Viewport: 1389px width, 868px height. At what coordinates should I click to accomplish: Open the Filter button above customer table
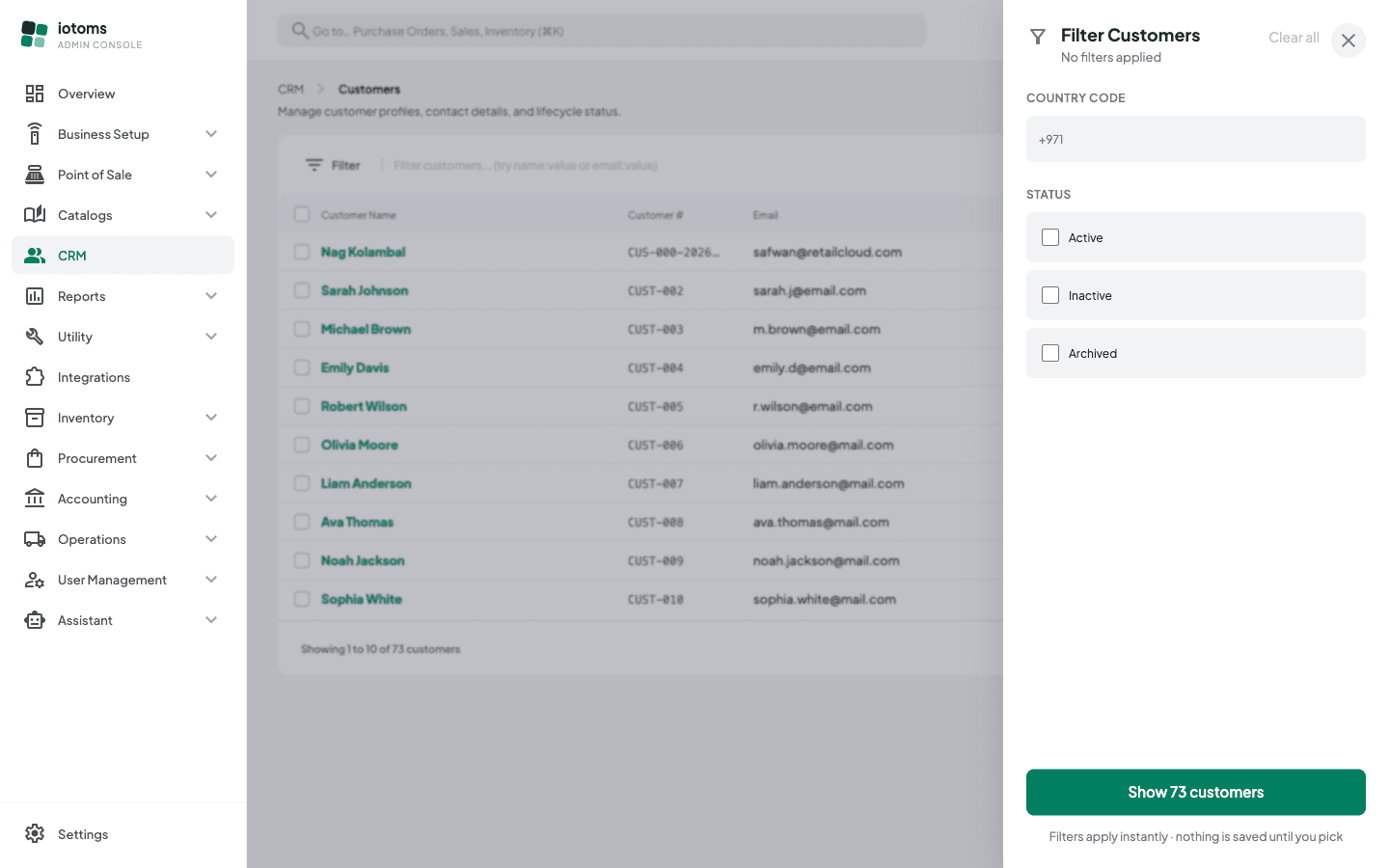pos(333,165)
